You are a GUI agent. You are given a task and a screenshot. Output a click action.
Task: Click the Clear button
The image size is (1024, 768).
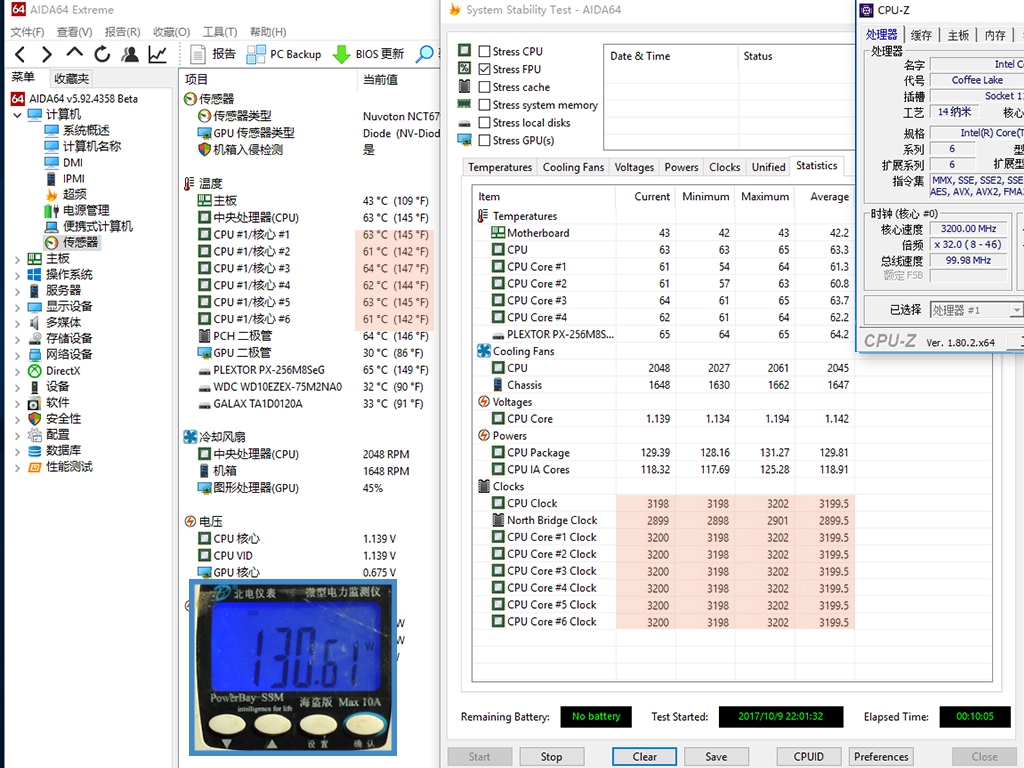pos(645,756)
